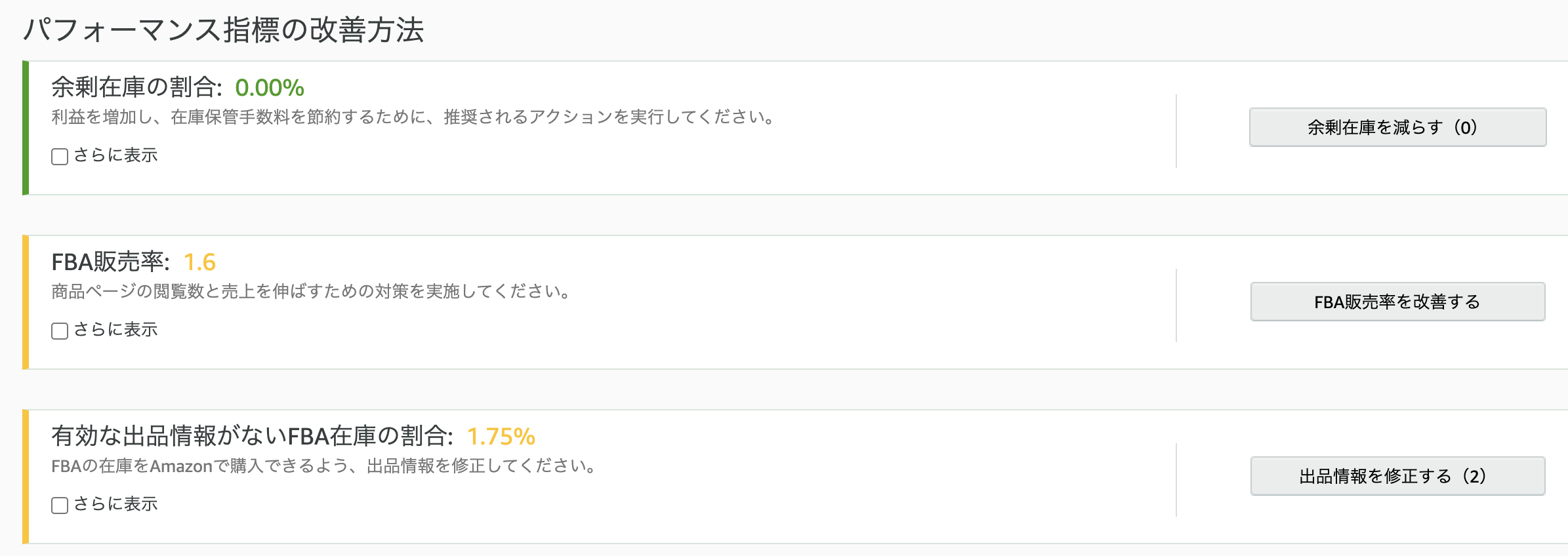Check the さらに表示 box under 有効な出品情報がないFBA在庫の割合
This screenshot has width=1568, height=556.
tap(60, 506)
